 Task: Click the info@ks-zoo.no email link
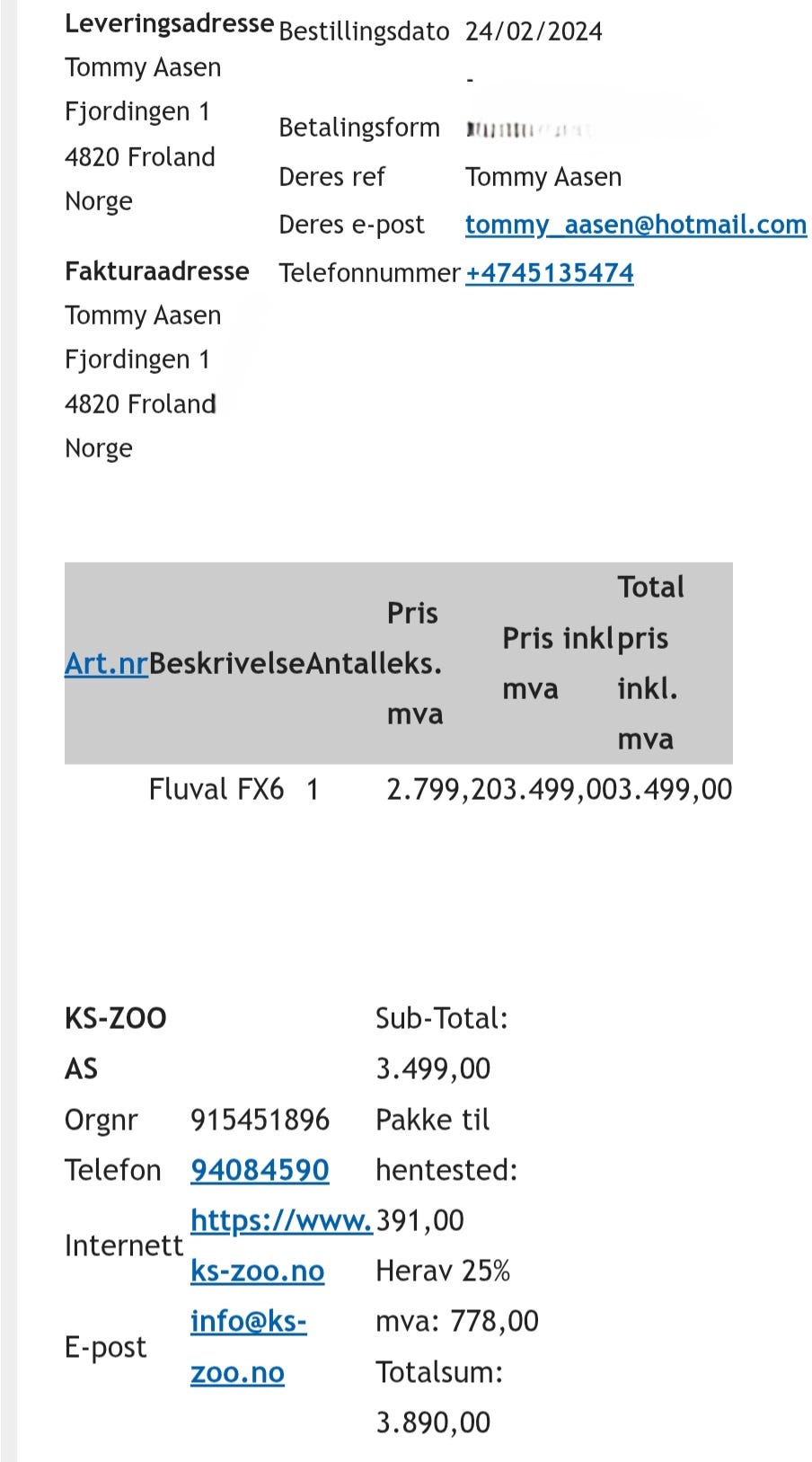[x=248, y=1347]
